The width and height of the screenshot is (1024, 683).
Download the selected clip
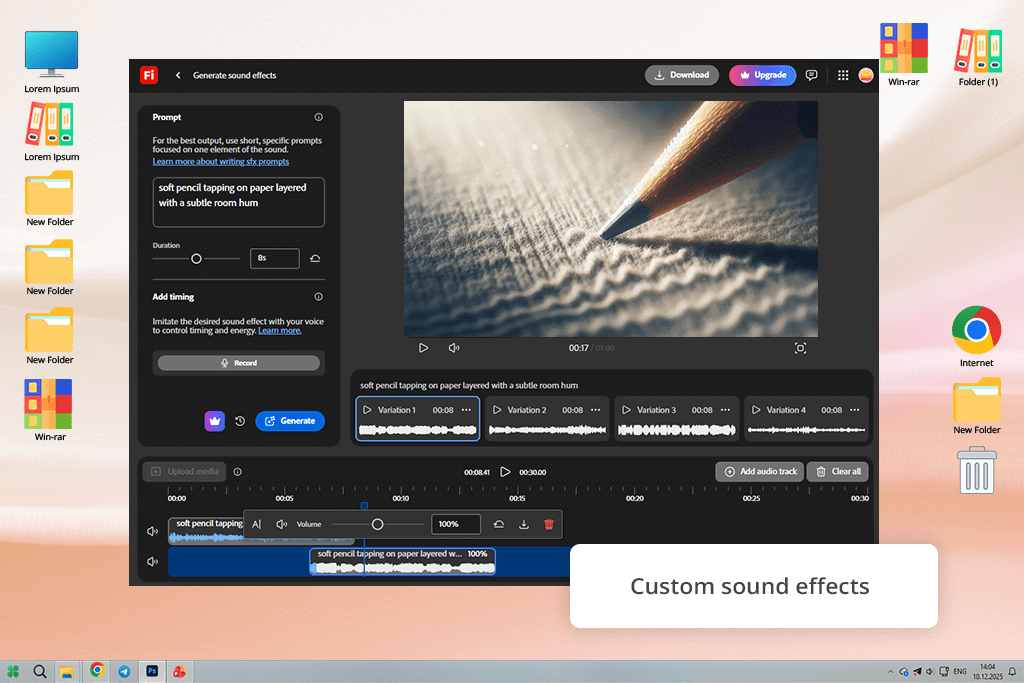click(x=524, y=524)
